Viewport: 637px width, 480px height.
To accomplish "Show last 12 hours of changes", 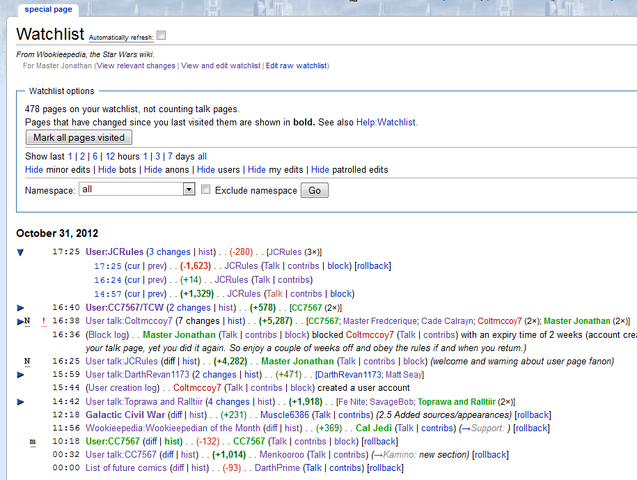I will 110,156.
